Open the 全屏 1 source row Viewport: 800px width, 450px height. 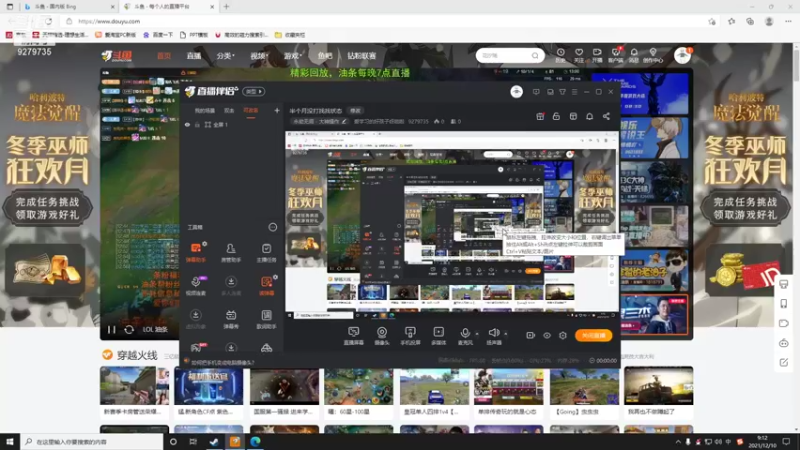(x=231, y=124)
